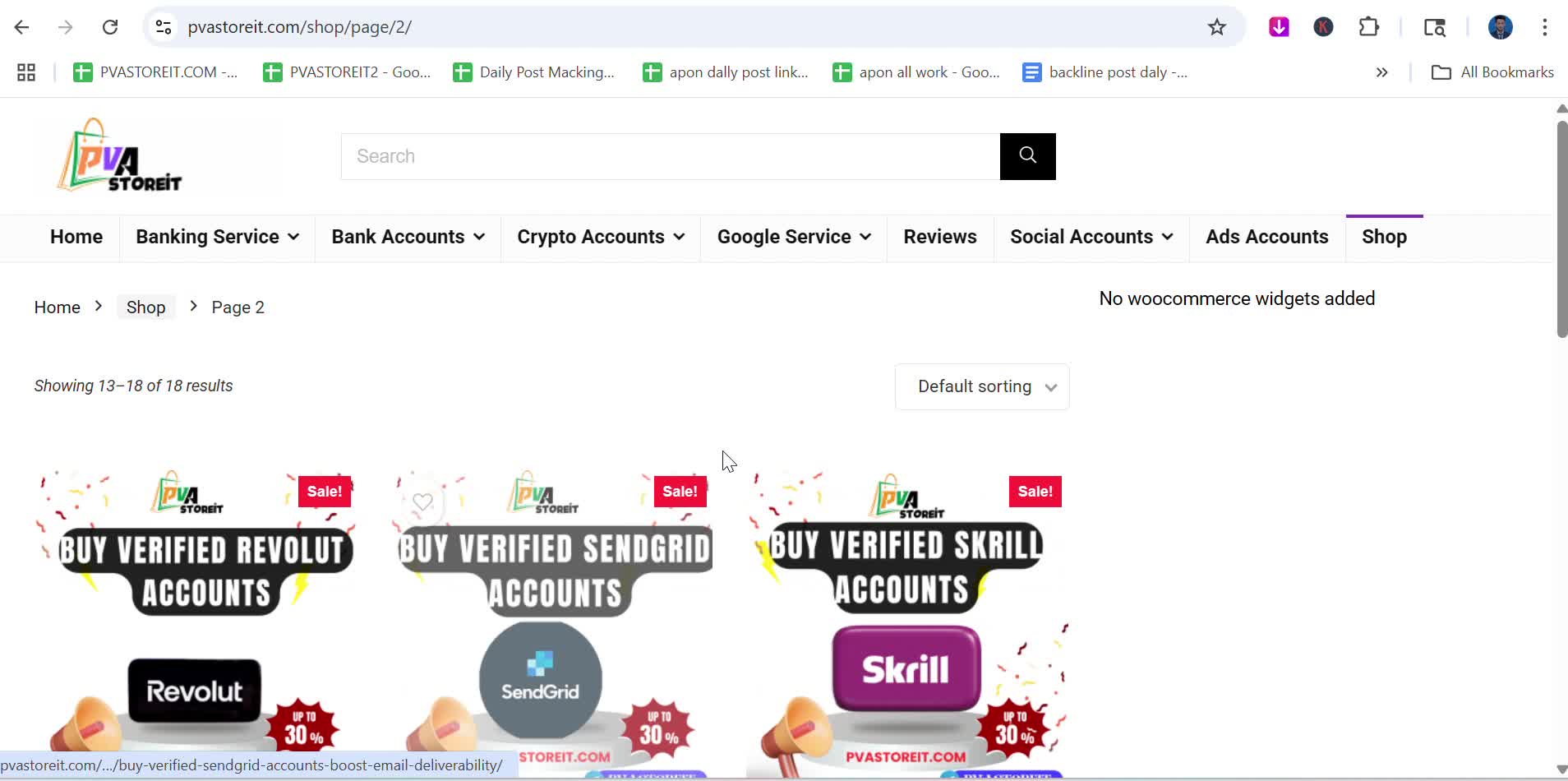Open the browser extensions puzzle icon

click(1369, 27)
